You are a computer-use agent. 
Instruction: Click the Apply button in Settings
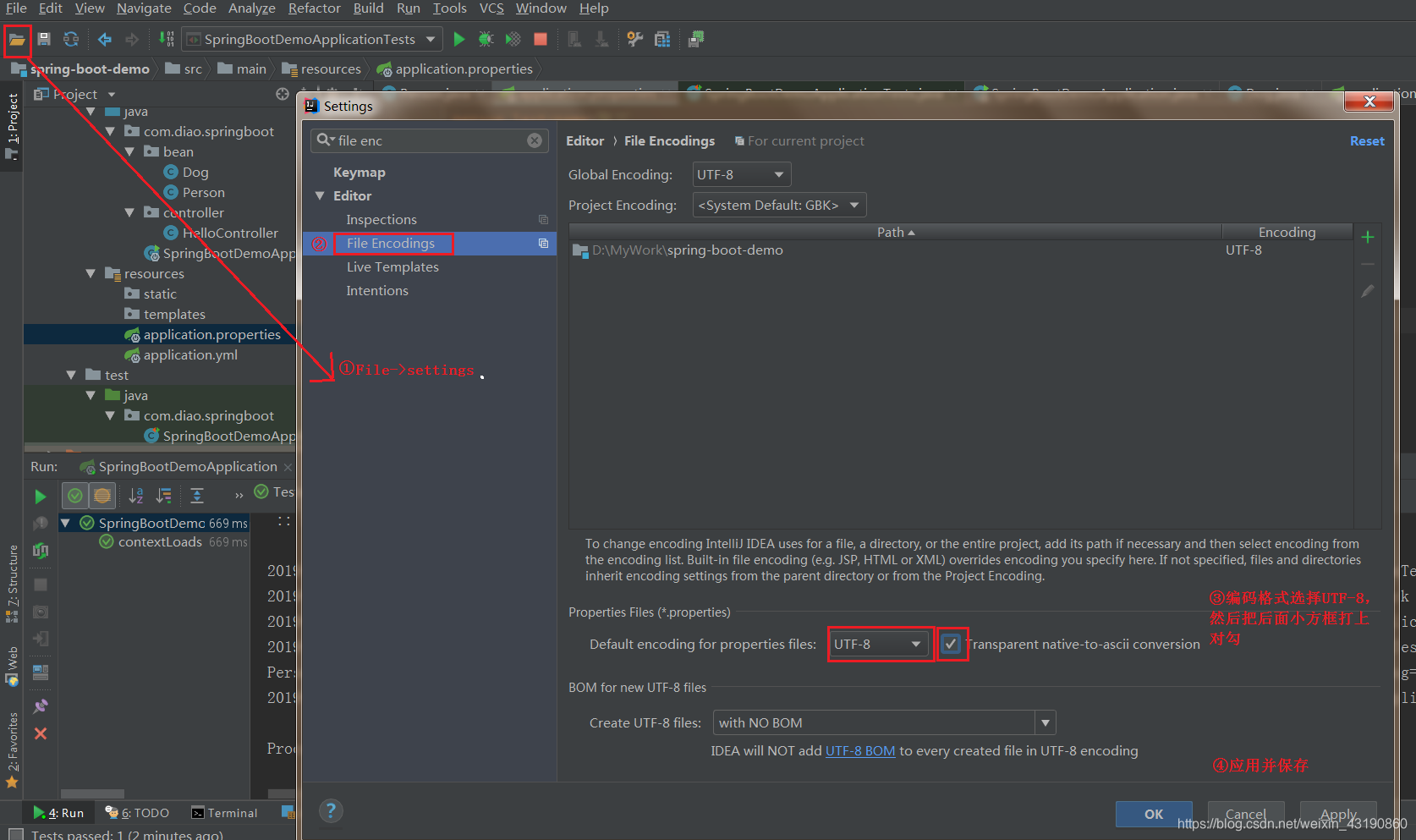point(1338,814)
